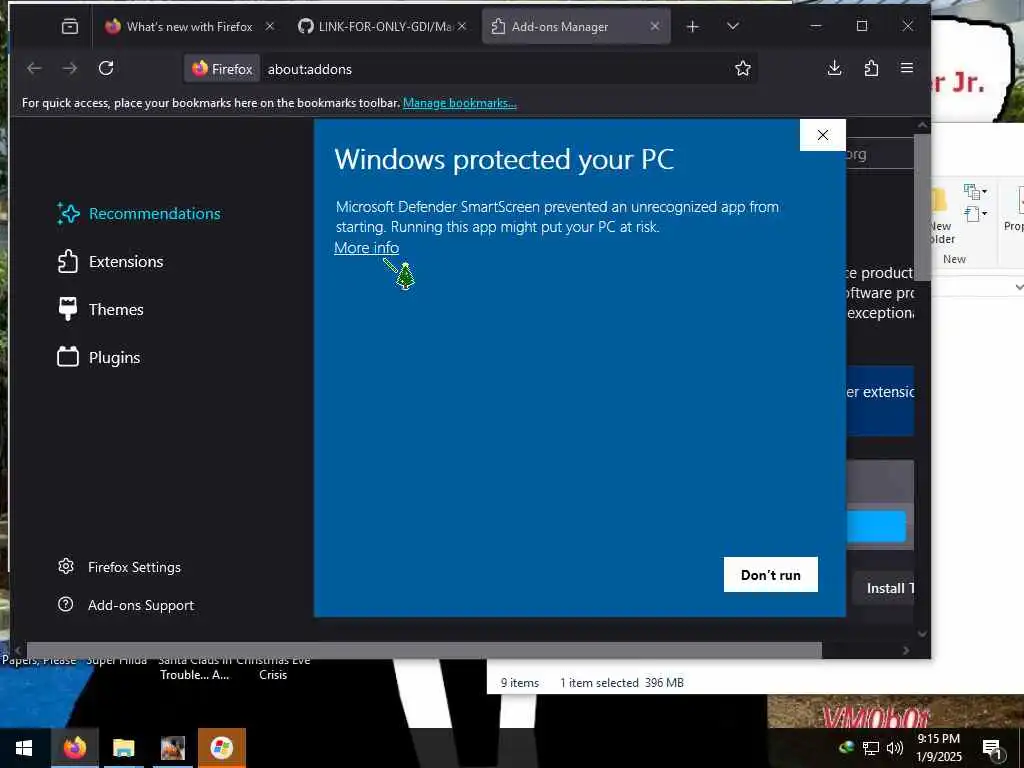Expand the Easy access dropdown in Explorer ribbon

(976, 214)
